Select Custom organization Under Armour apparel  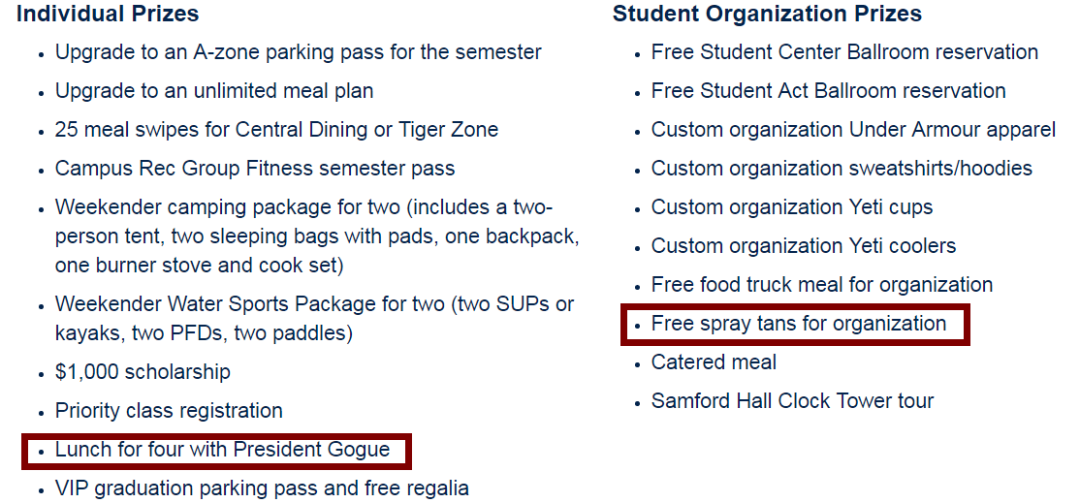[854, 130]
